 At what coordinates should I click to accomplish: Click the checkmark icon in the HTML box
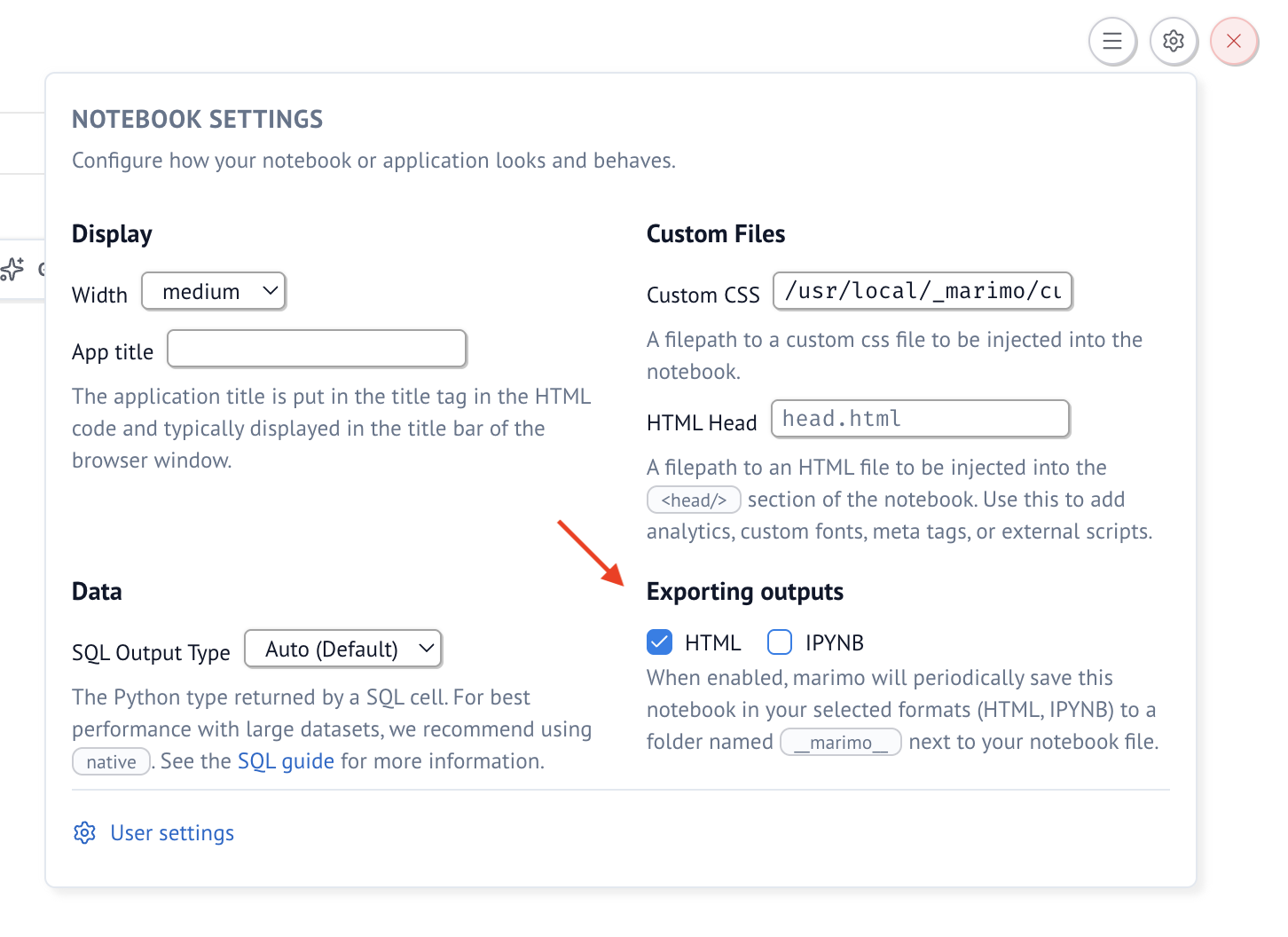[659, 642]
